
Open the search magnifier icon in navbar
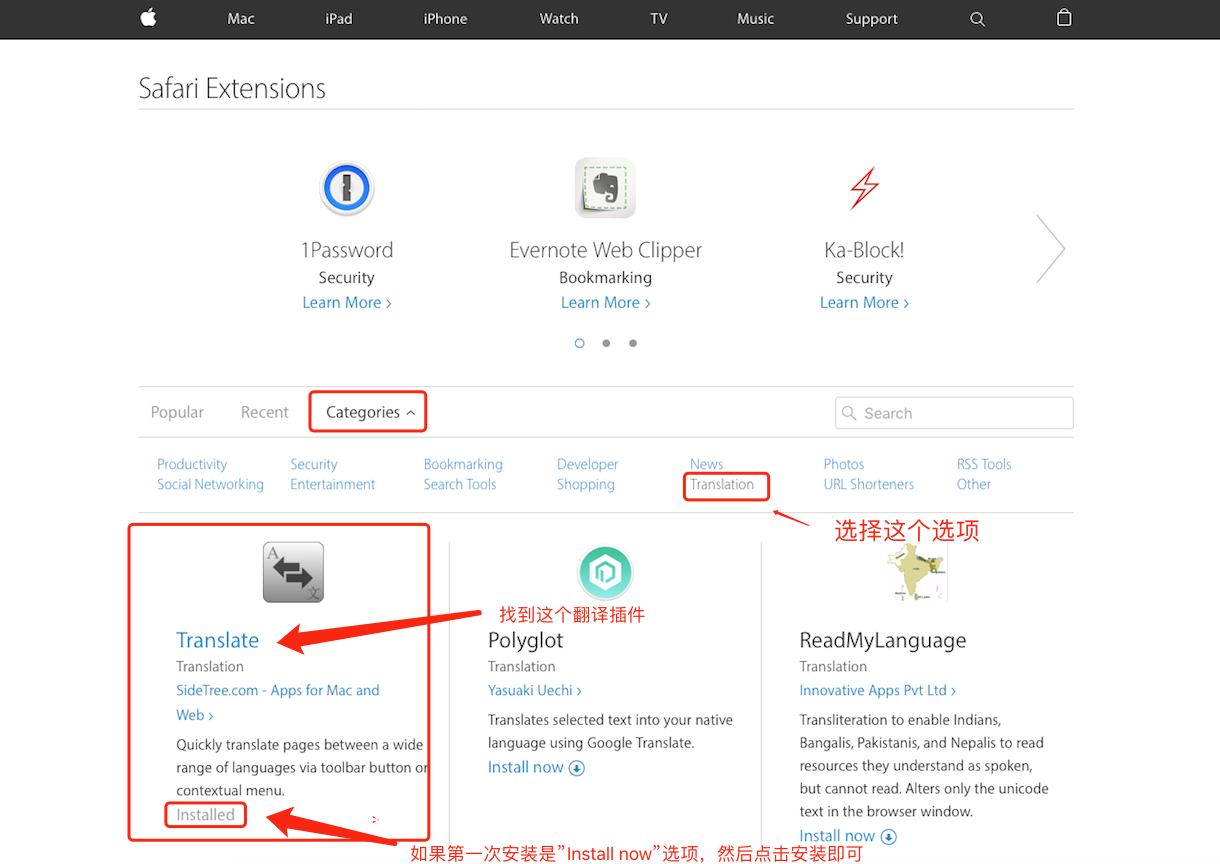point(977,19)
